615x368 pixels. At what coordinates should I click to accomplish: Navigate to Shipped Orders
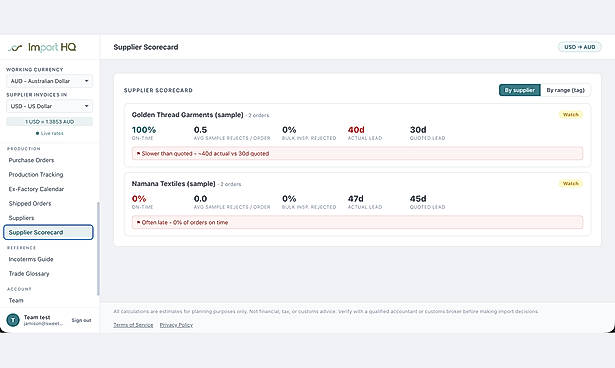pos(30,204)
